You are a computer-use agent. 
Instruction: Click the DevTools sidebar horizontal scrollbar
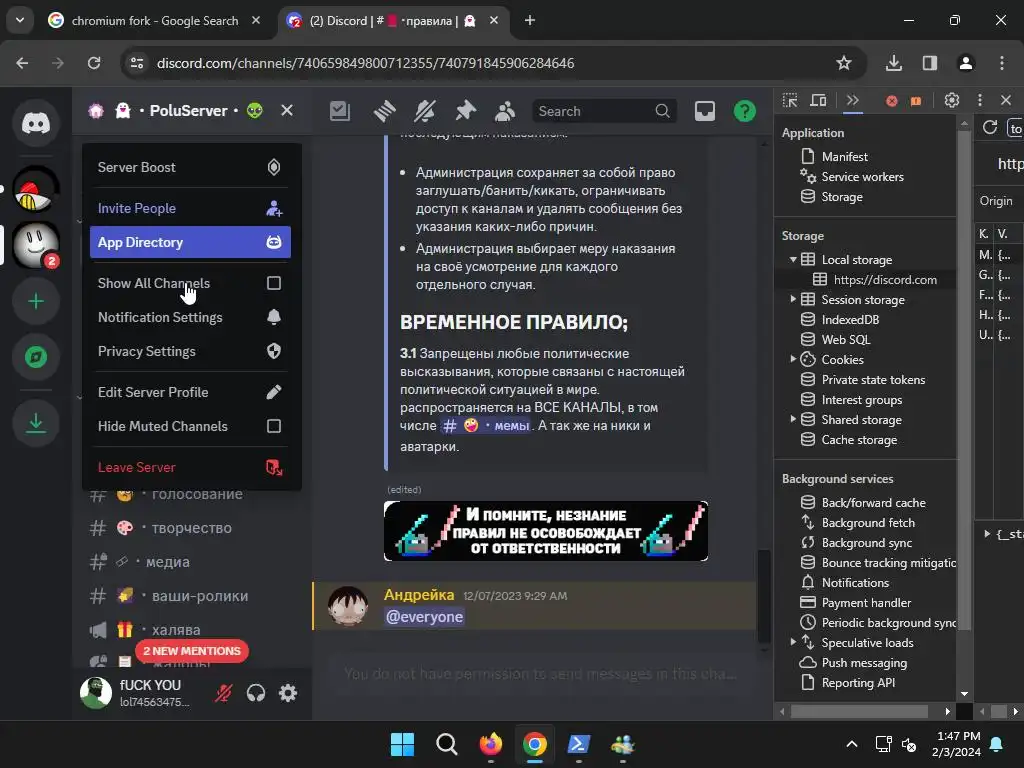point(859,711)
